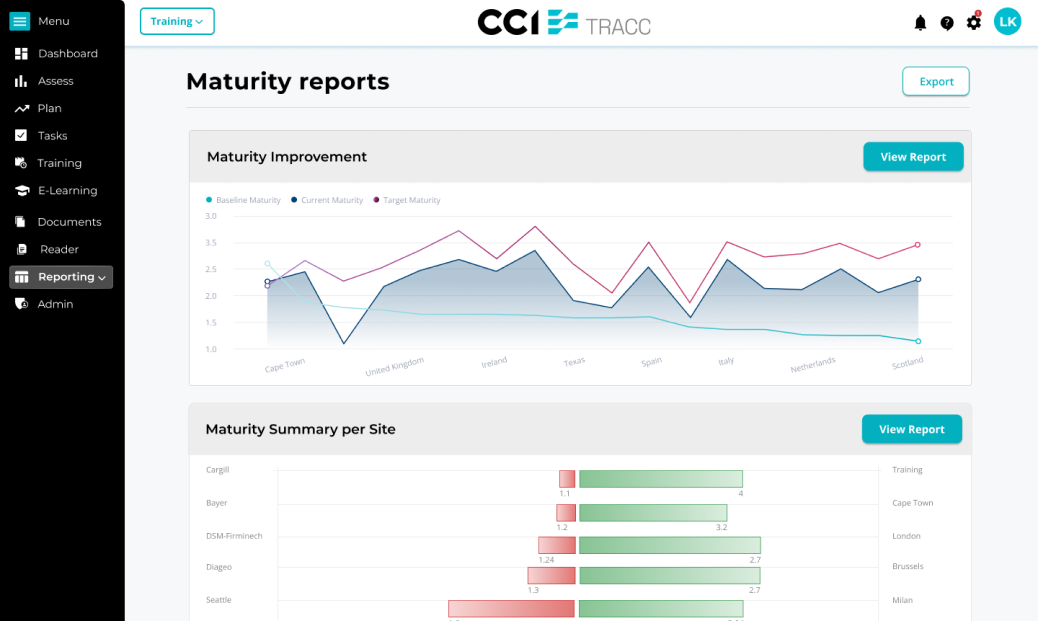Toggle Target Maturity legend series
Viewport: 1038px width, 621px height.
click(406, 200)
